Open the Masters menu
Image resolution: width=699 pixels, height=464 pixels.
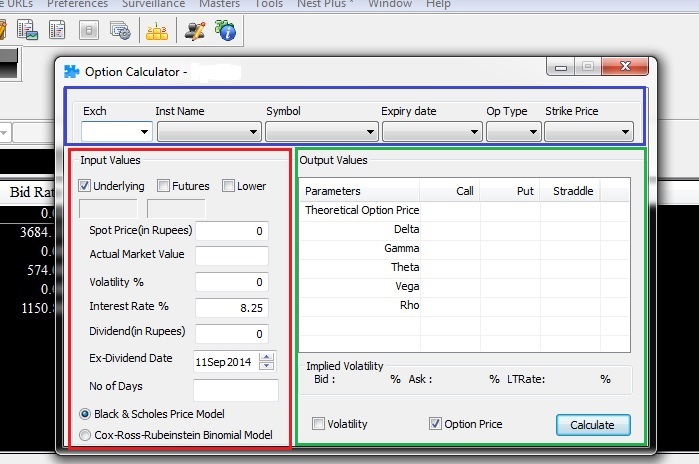click(x=219, y=4)
